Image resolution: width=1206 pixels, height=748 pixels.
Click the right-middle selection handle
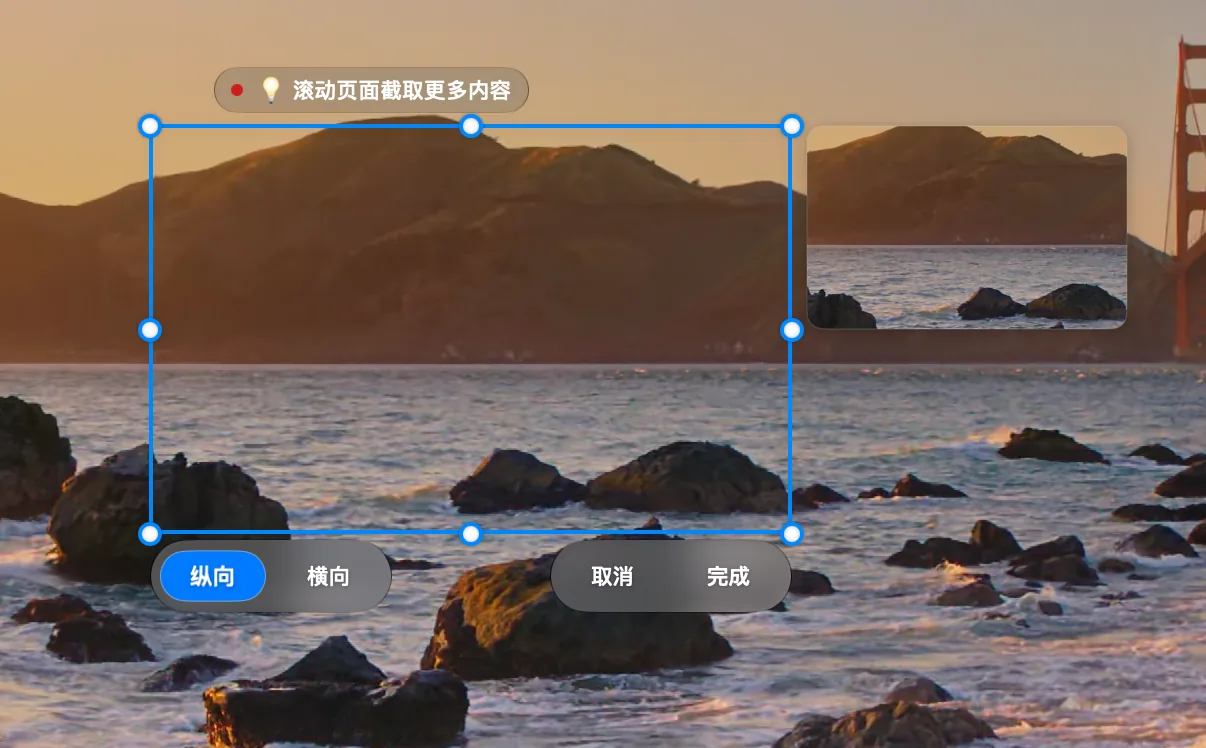(x=792, y=330)
